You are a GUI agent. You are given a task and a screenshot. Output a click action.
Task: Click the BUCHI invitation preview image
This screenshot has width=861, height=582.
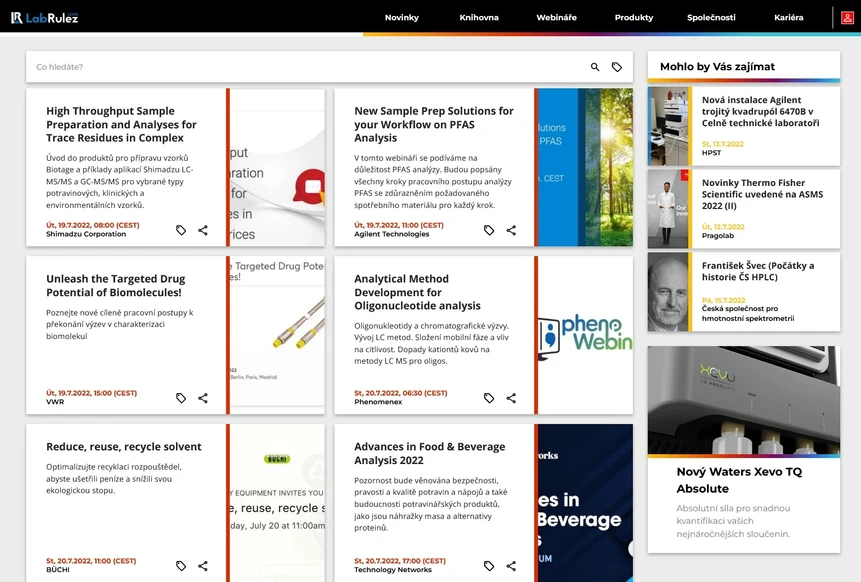(277, 502)
